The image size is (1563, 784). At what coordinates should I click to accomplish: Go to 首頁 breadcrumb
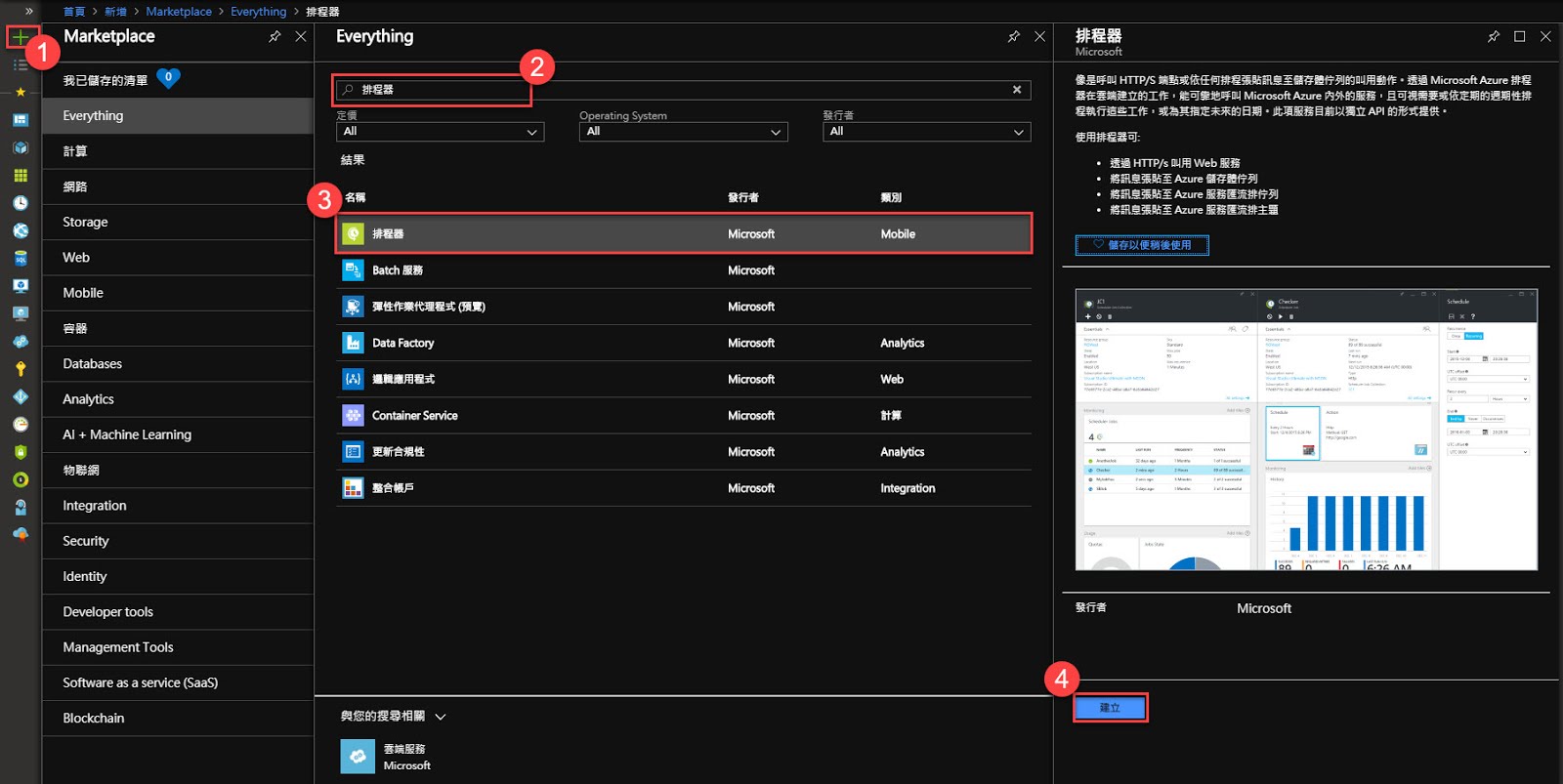pyautogui.click(x=74, y=12)
